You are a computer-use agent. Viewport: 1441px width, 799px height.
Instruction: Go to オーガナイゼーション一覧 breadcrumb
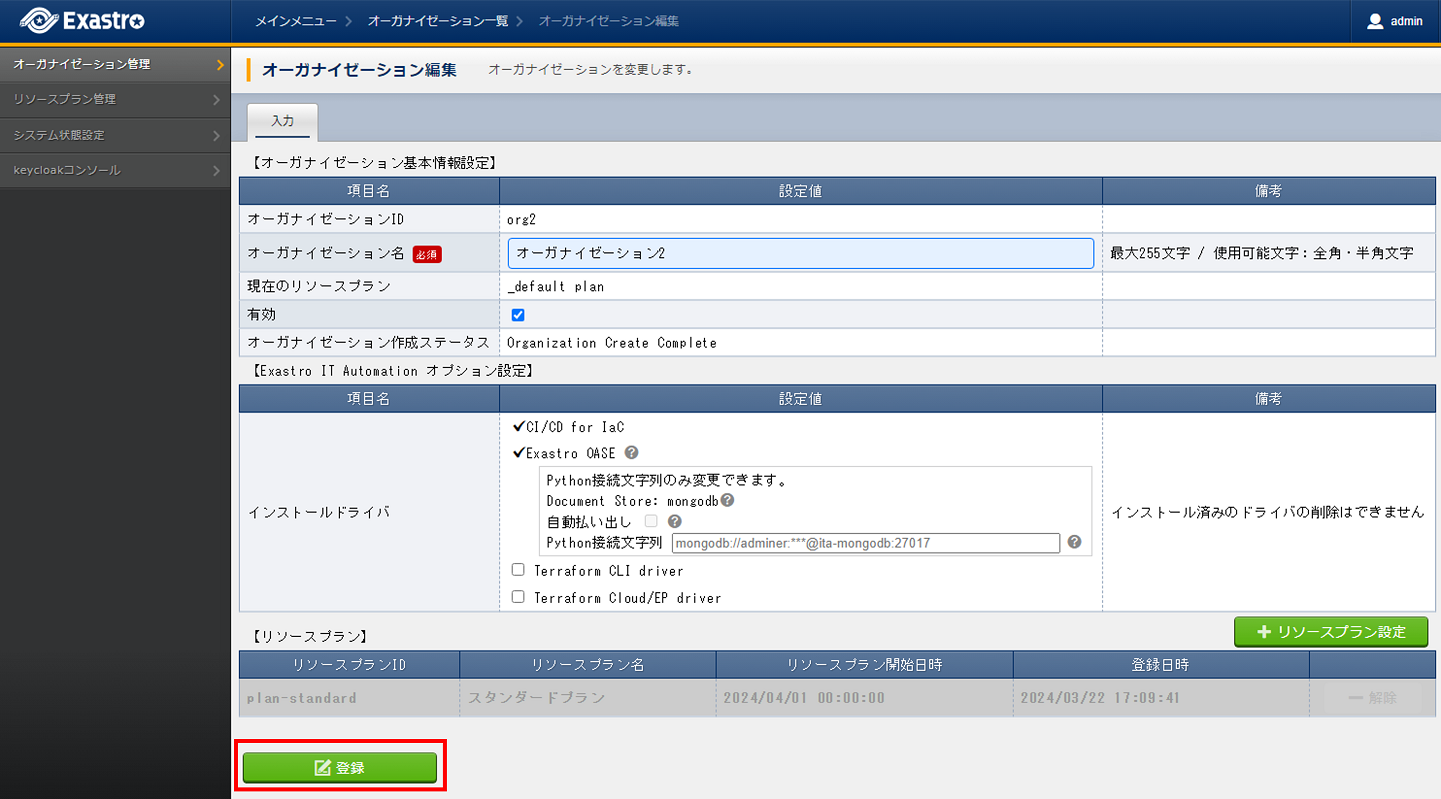(437, 21)
